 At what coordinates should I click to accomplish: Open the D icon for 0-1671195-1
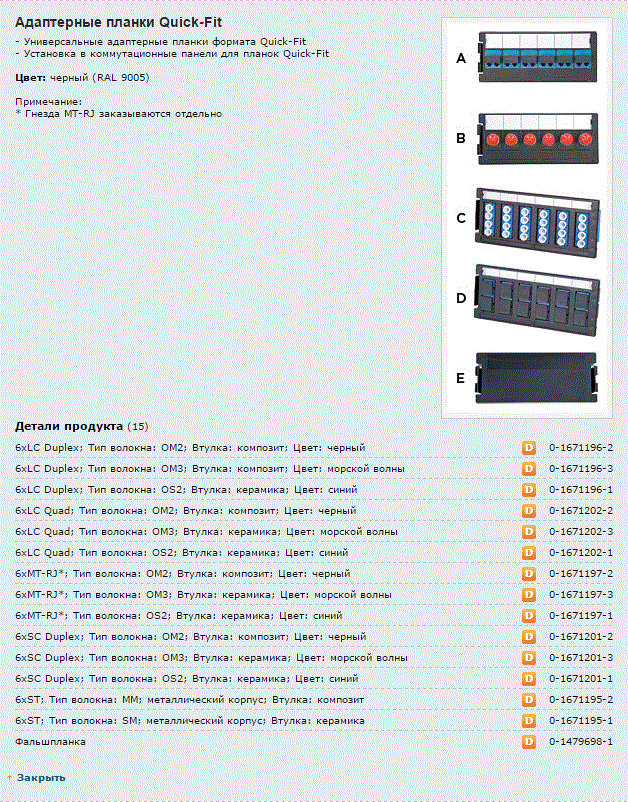pyautogui.click(x=529, y=721)
